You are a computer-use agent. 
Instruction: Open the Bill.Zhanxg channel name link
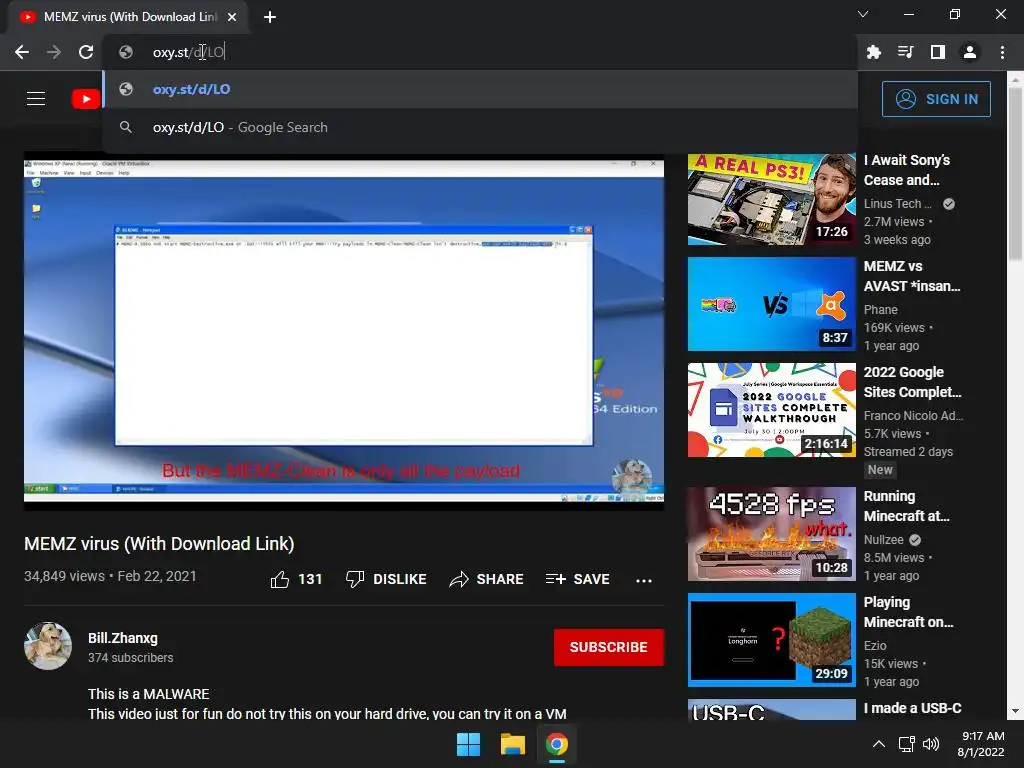pos(123,638)
